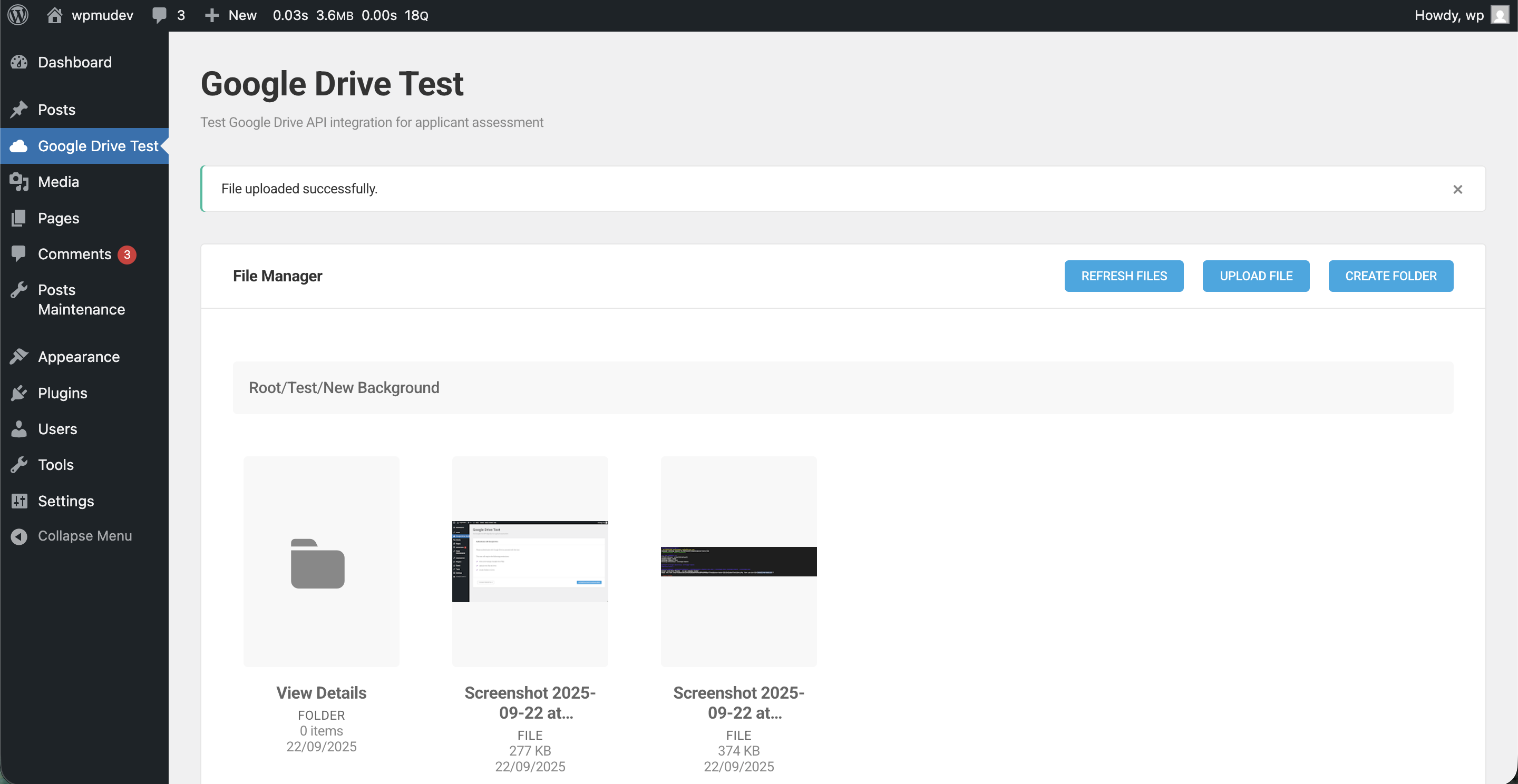
Task: Open Pages menu item
Action: point(59,218)
